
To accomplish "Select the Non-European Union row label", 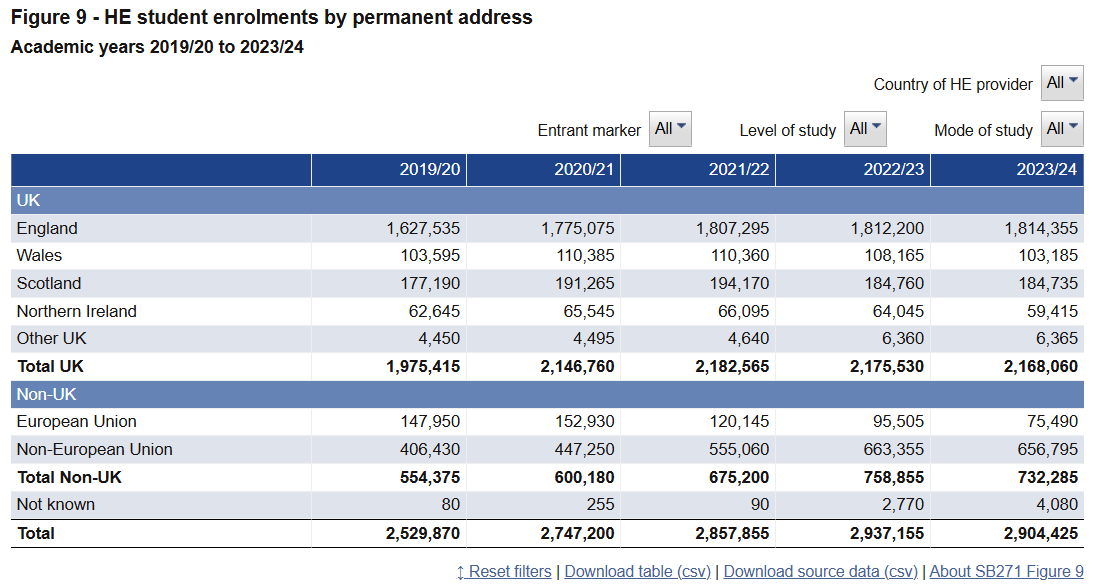I will click(x=94, y=449).
